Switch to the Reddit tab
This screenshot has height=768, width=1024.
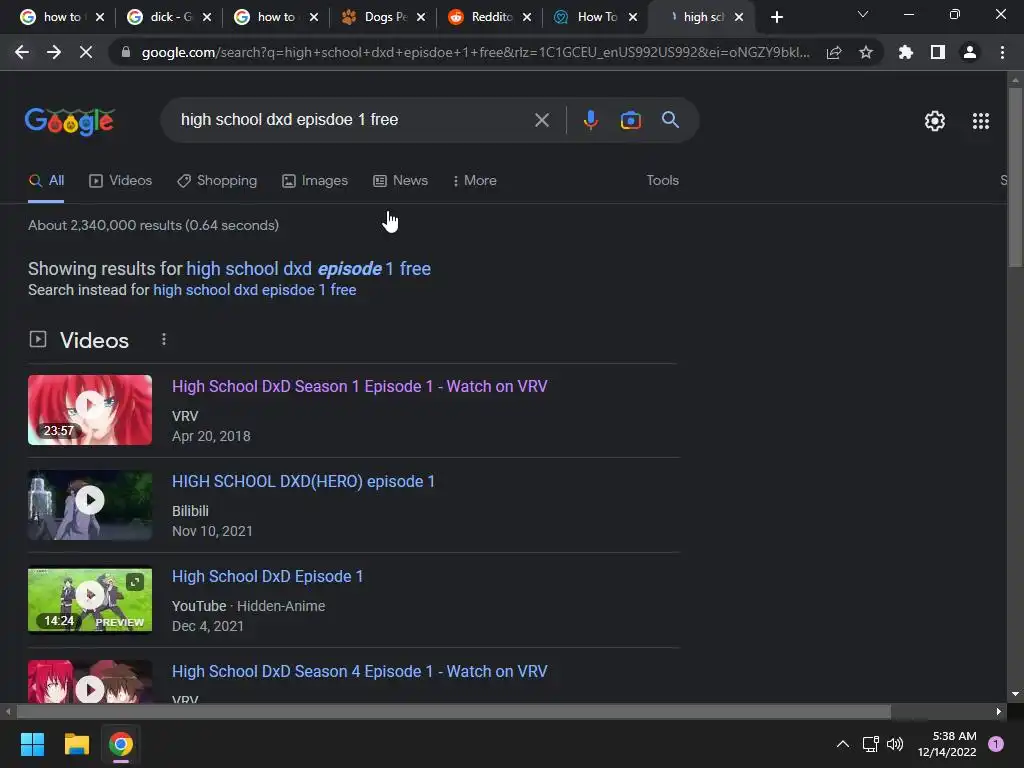[x=490, y=18]
